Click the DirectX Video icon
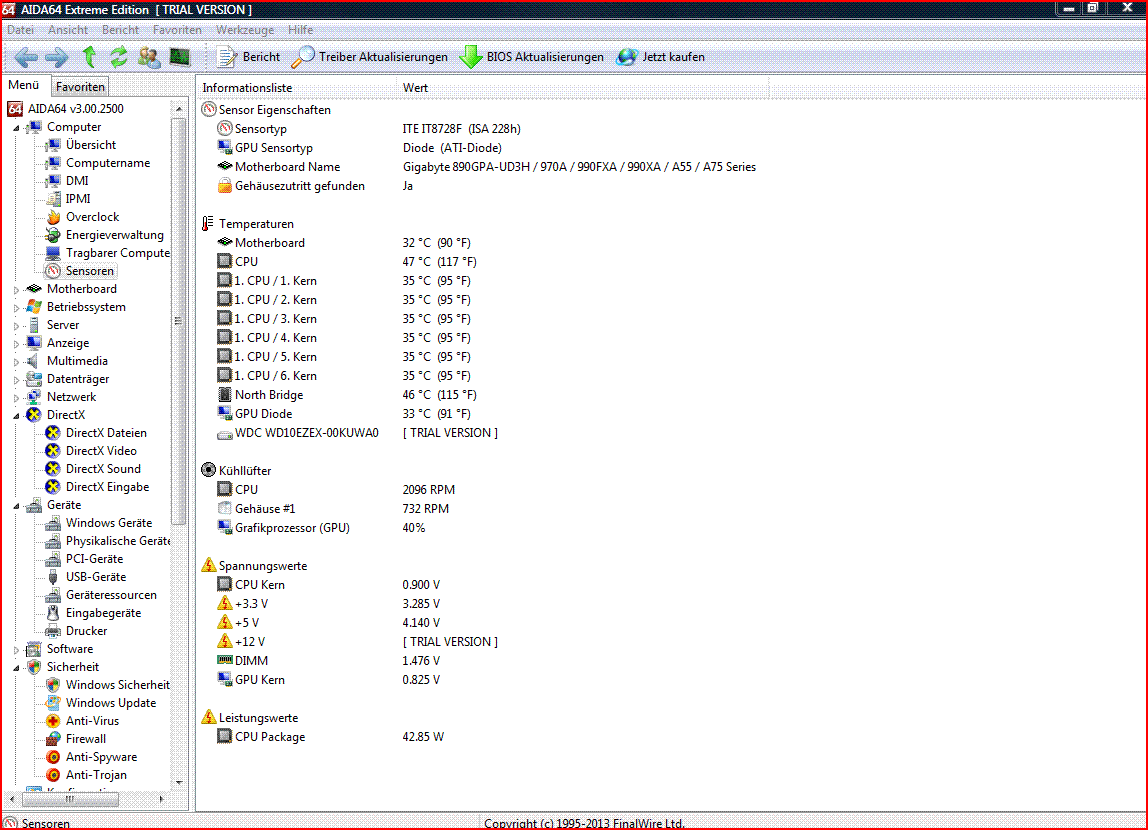 click(53, 451)
